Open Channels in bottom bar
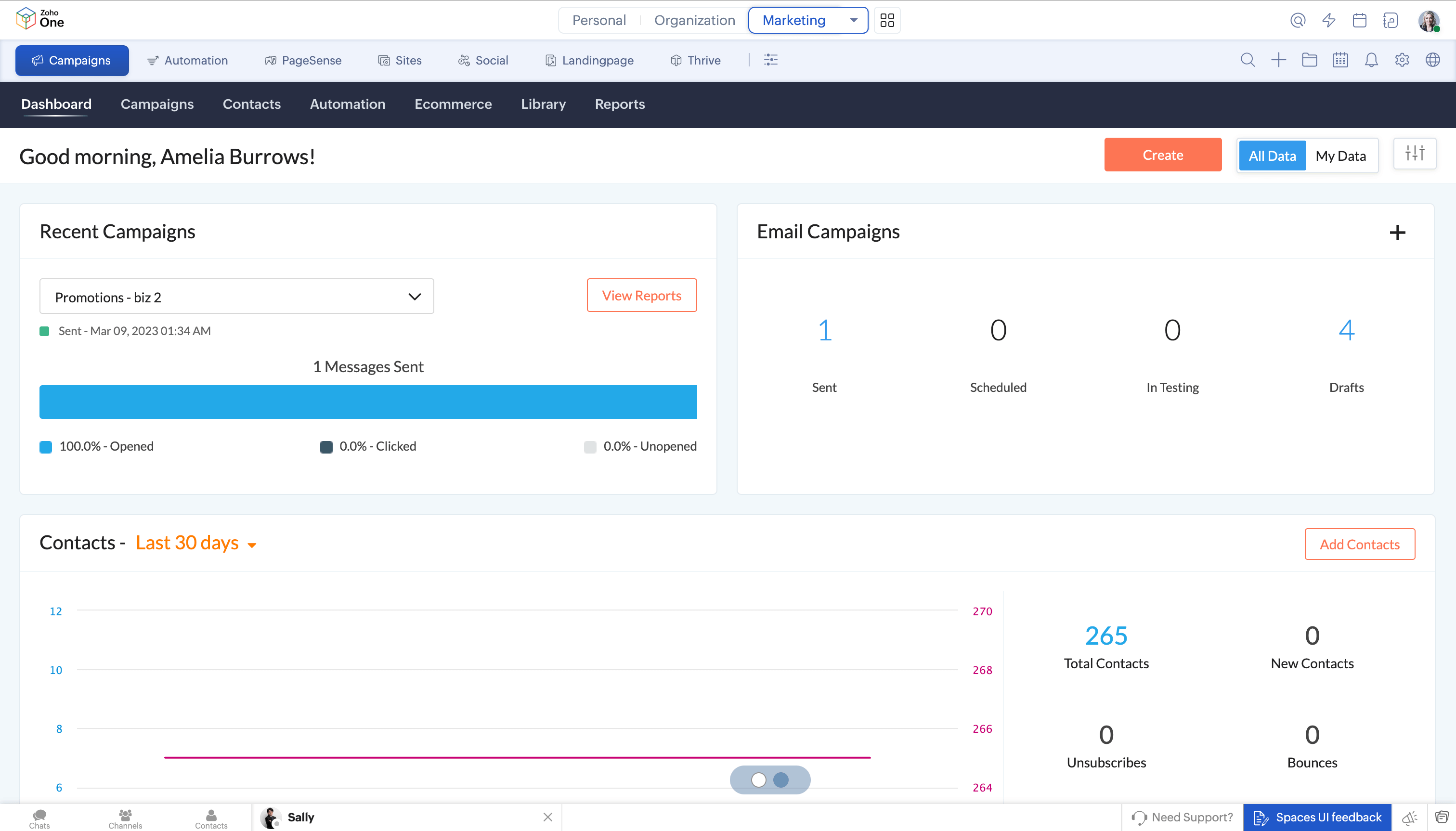Image resolution: width=1456 pixels, height=831 pixels. pyautogui.click(x=125, y=818)
